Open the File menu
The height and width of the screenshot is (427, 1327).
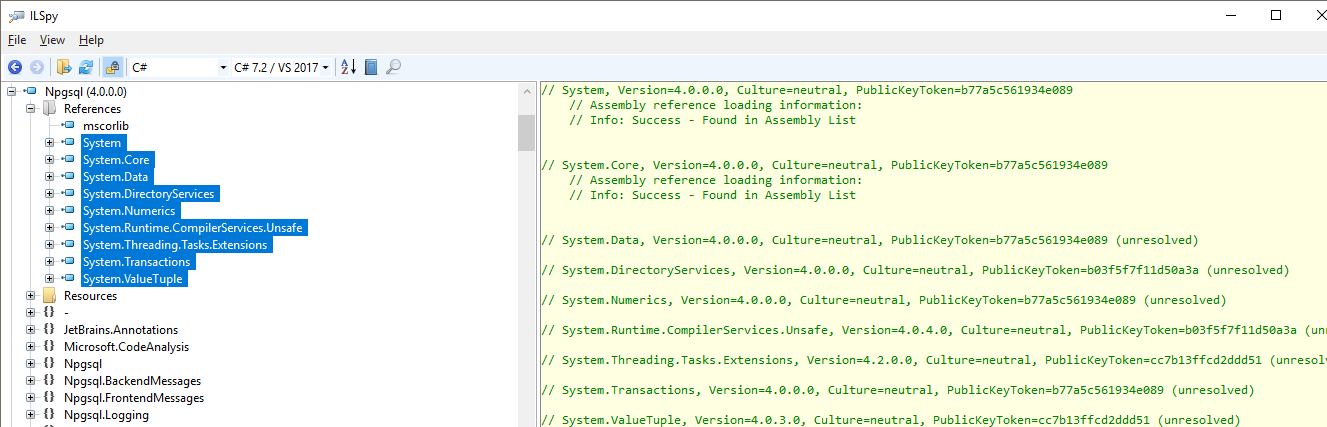coord(17,40)
